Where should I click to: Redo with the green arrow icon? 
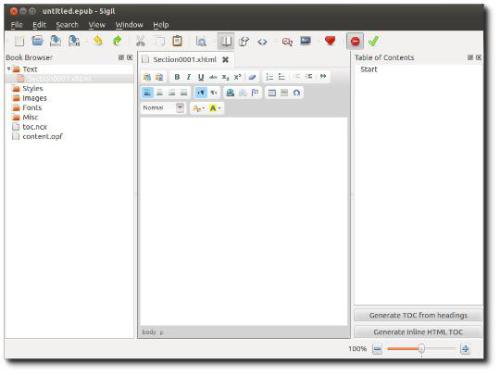(117, 41)
